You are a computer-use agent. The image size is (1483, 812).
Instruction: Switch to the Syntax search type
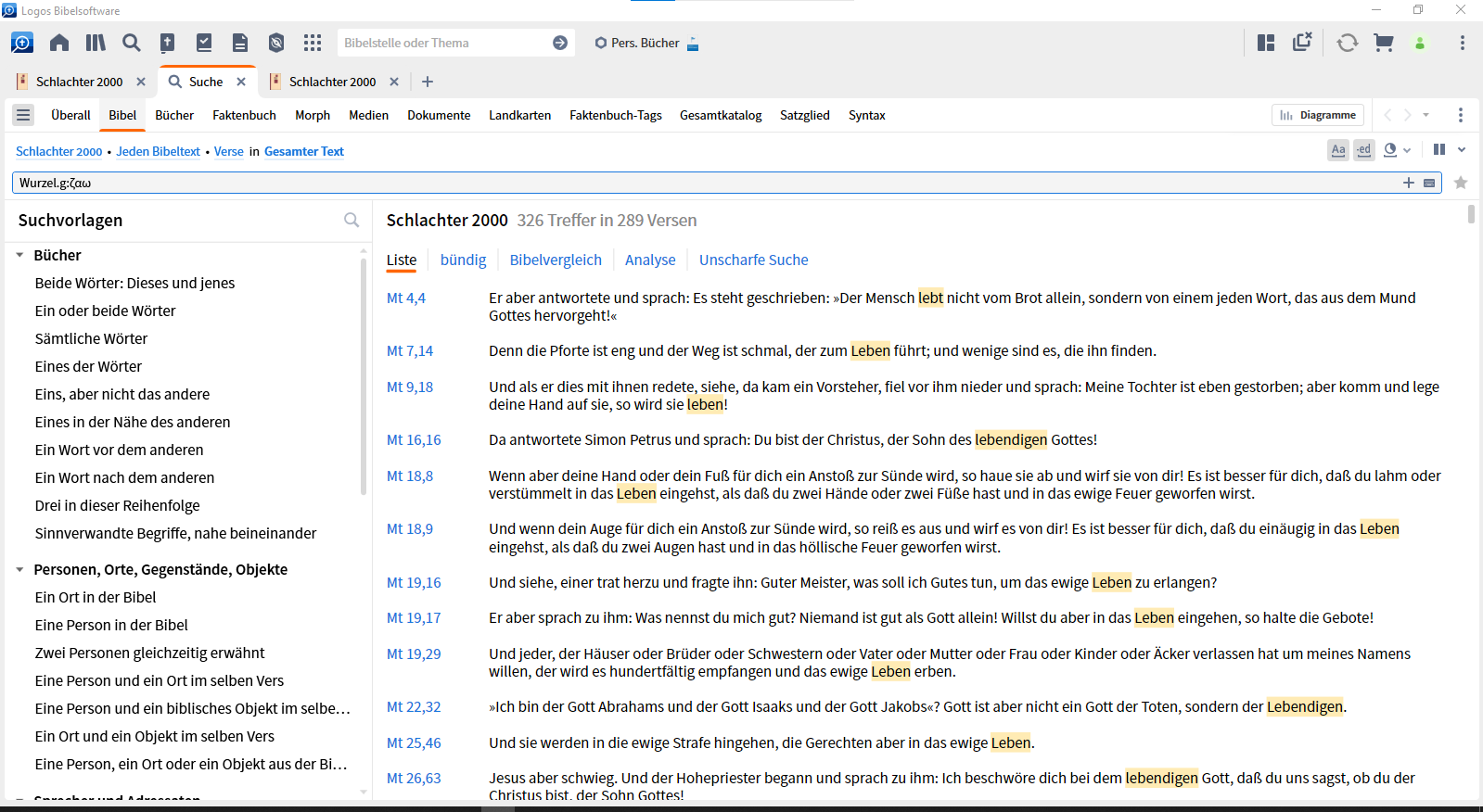tap(866, 115)
